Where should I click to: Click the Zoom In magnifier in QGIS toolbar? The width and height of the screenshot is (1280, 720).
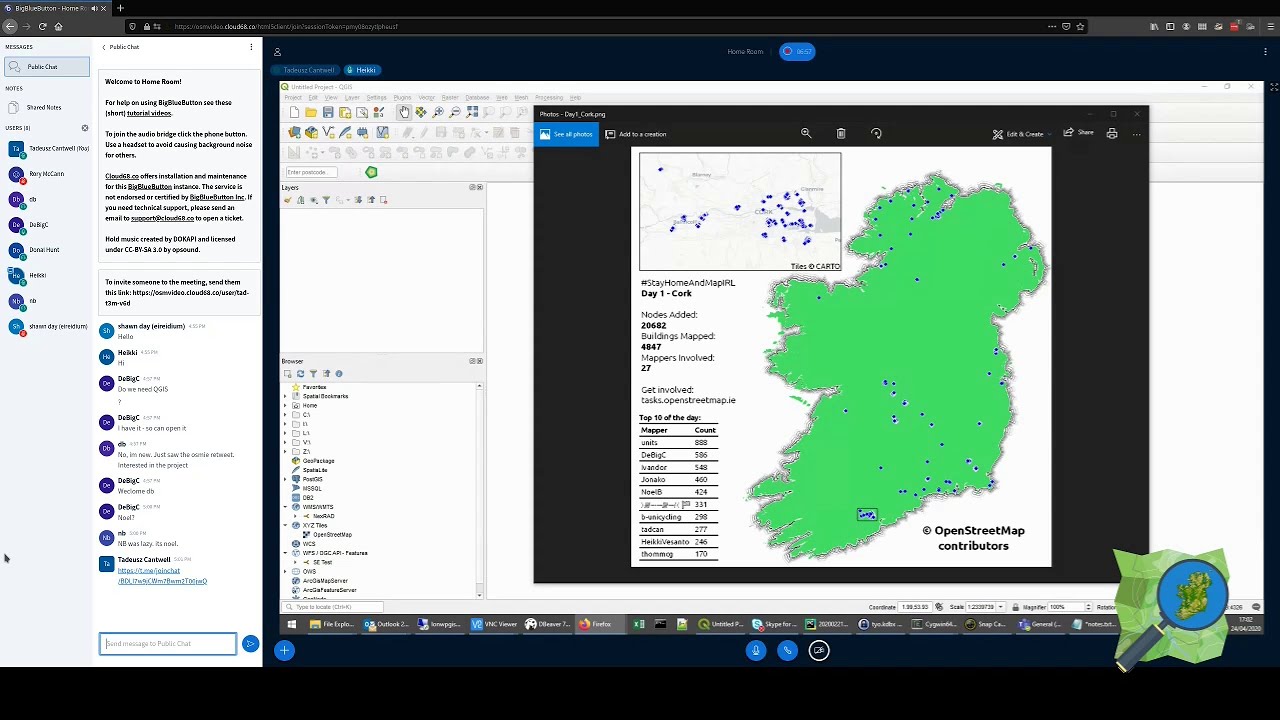pos(438,113)
